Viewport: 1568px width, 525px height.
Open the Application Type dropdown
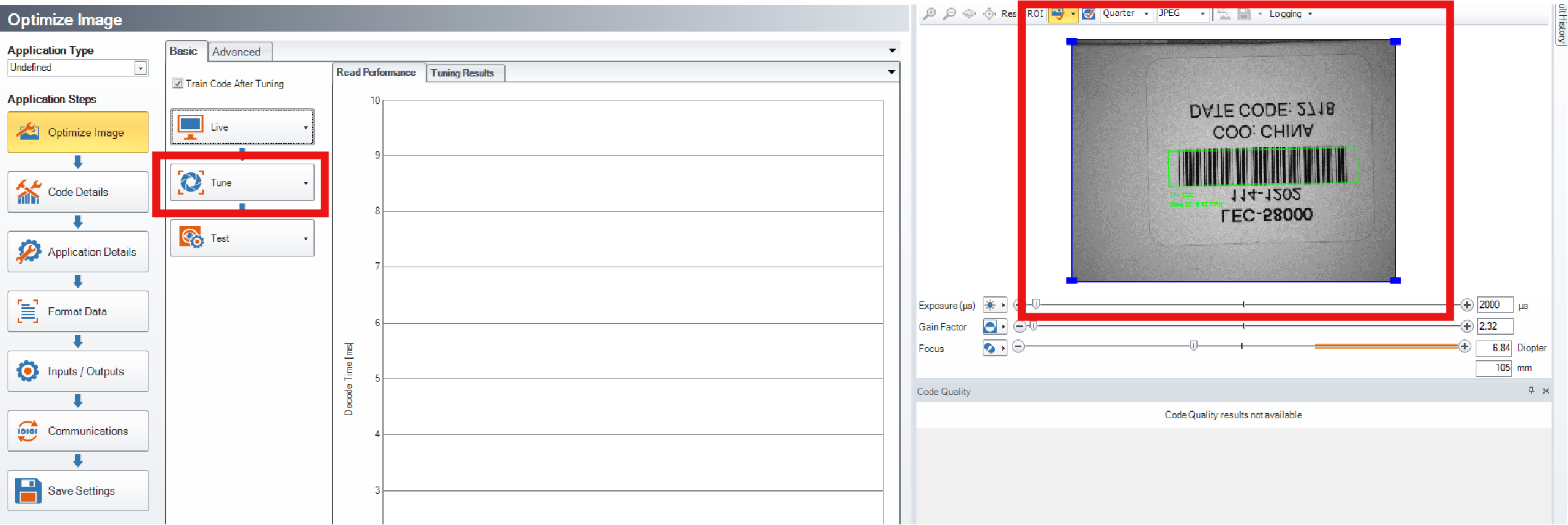(x=140, y=68)
